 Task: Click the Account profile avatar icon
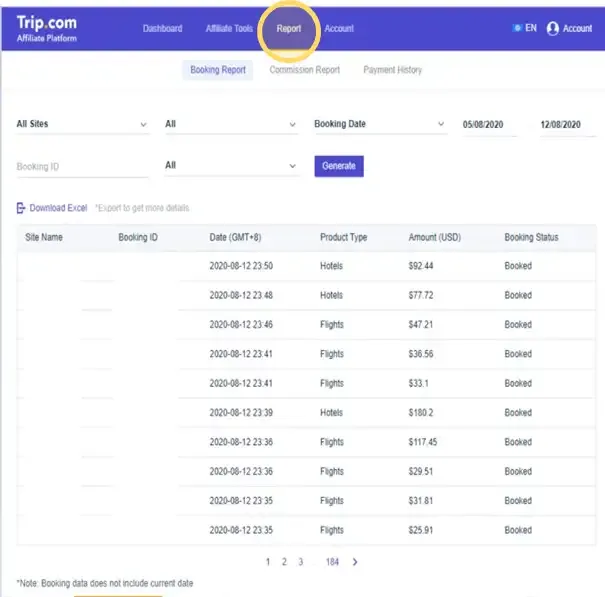[x=552, y=29]
